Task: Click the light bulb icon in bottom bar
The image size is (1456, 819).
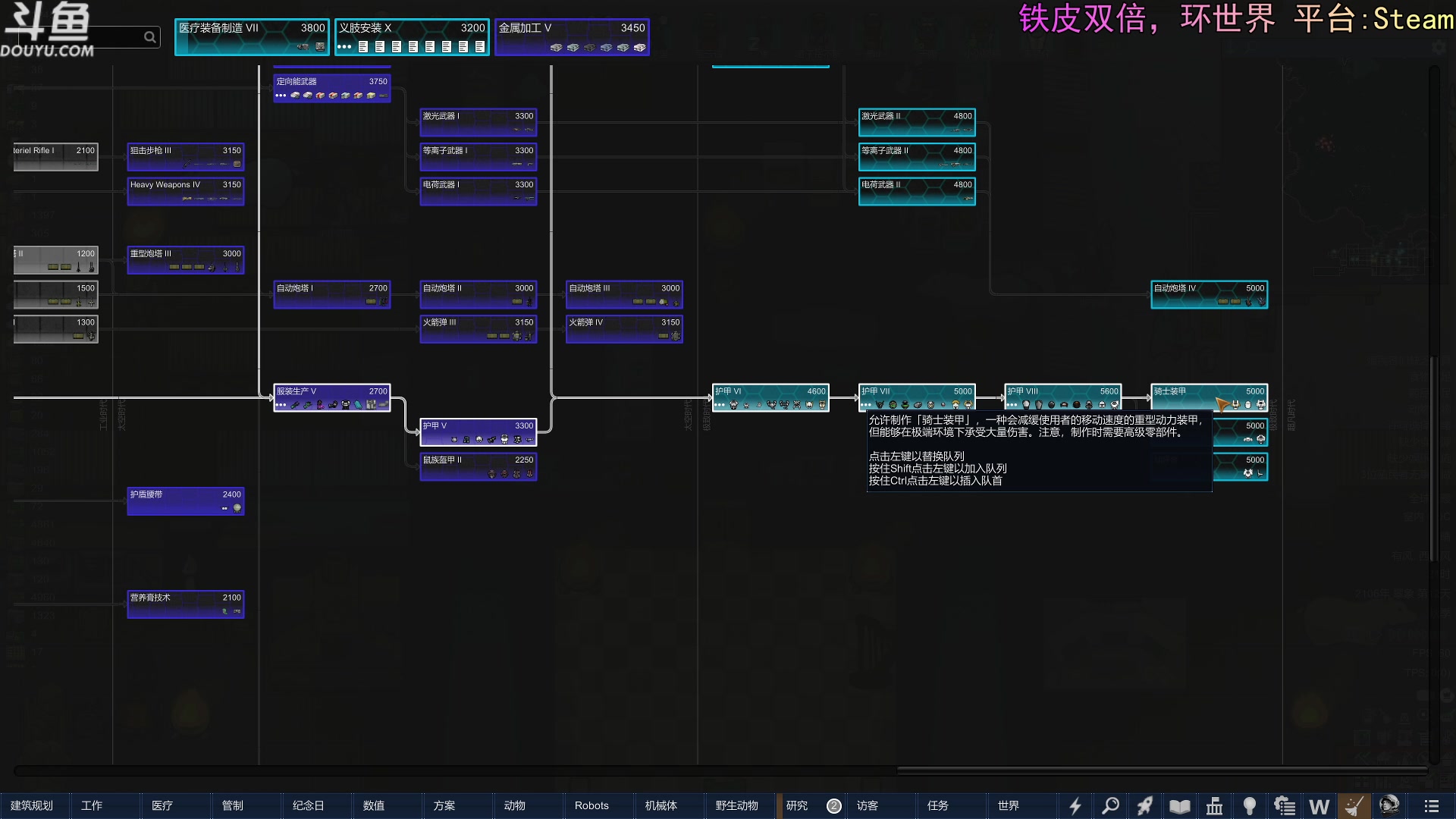Action: [x=1250, y=806]
